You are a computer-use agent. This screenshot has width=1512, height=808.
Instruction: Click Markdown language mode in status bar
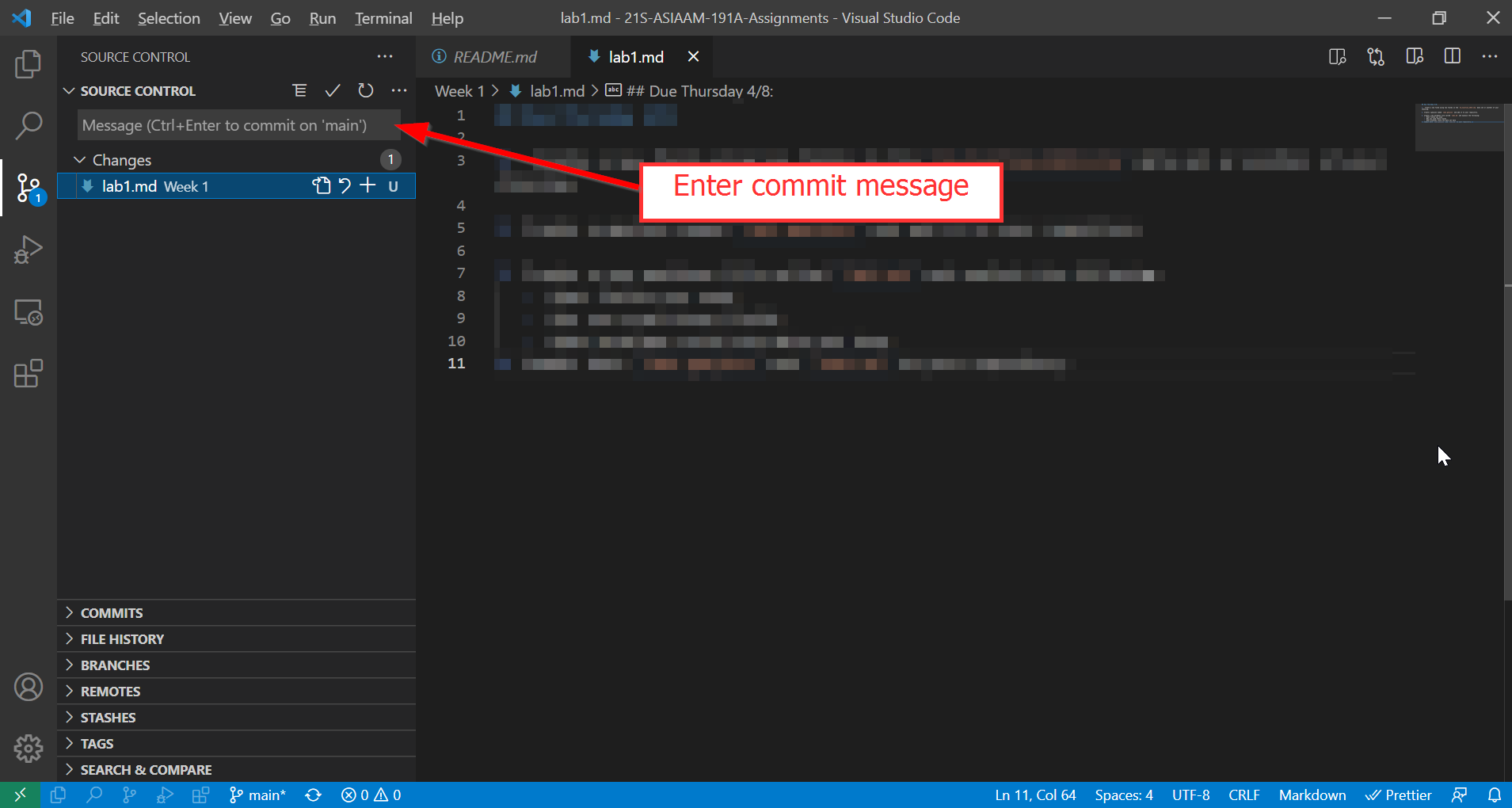click(x=1312, y=795)
